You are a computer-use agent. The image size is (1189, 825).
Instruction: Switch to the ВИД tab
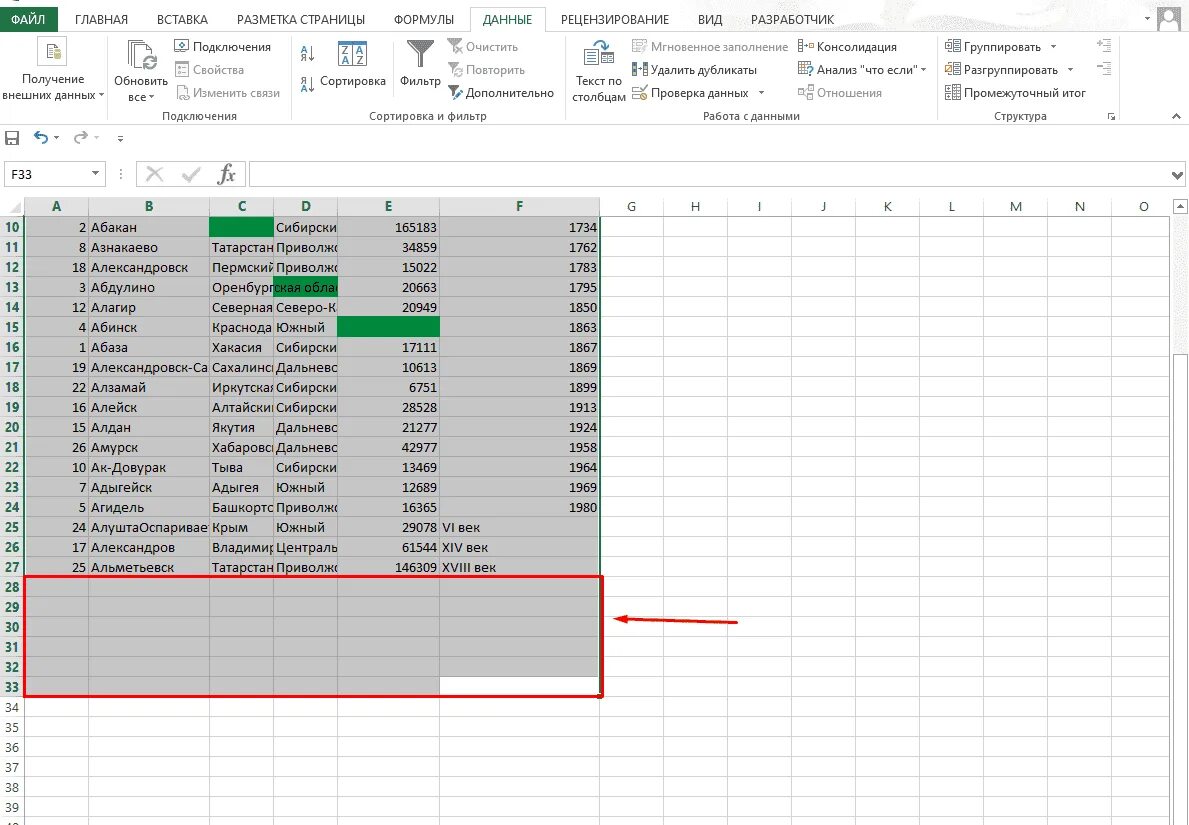click(x=710, y=19)
